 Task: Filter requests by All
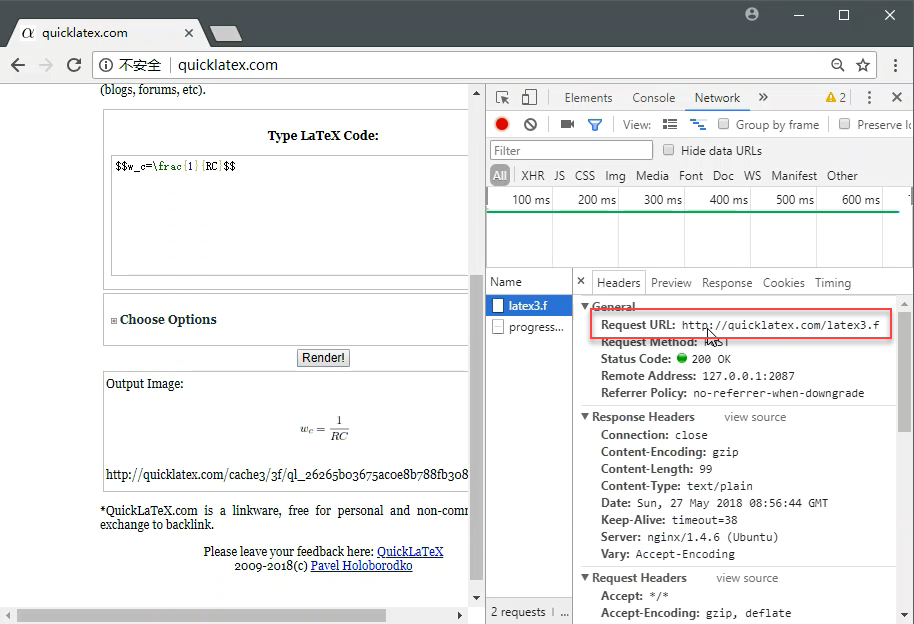[x=500, y=176]
